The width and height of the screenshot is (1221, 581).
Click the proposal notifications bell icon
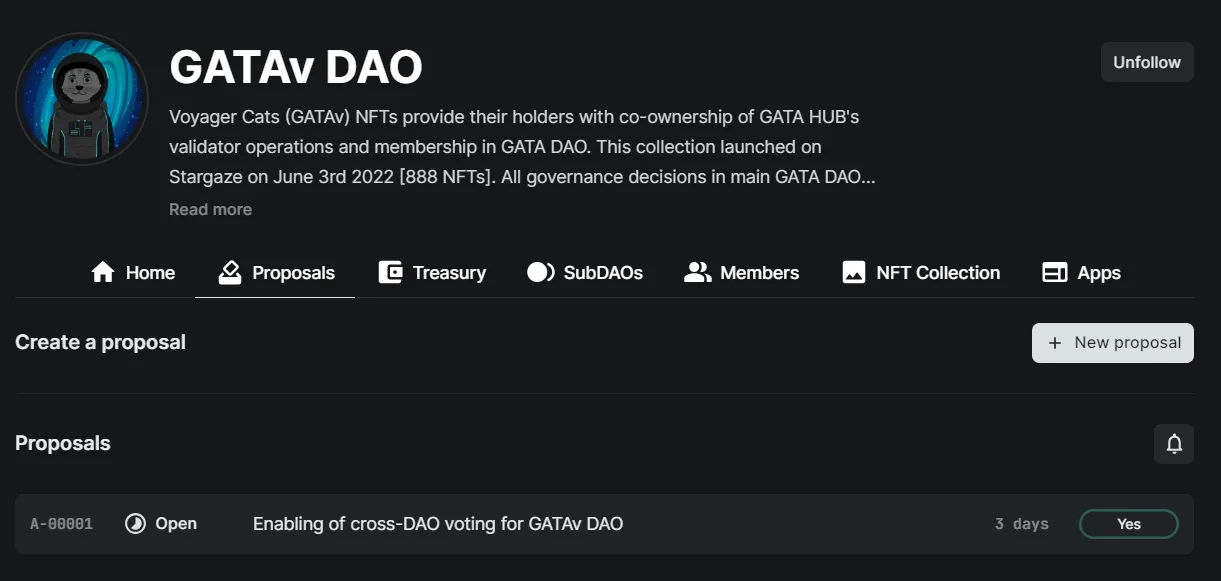point(1174,444)
